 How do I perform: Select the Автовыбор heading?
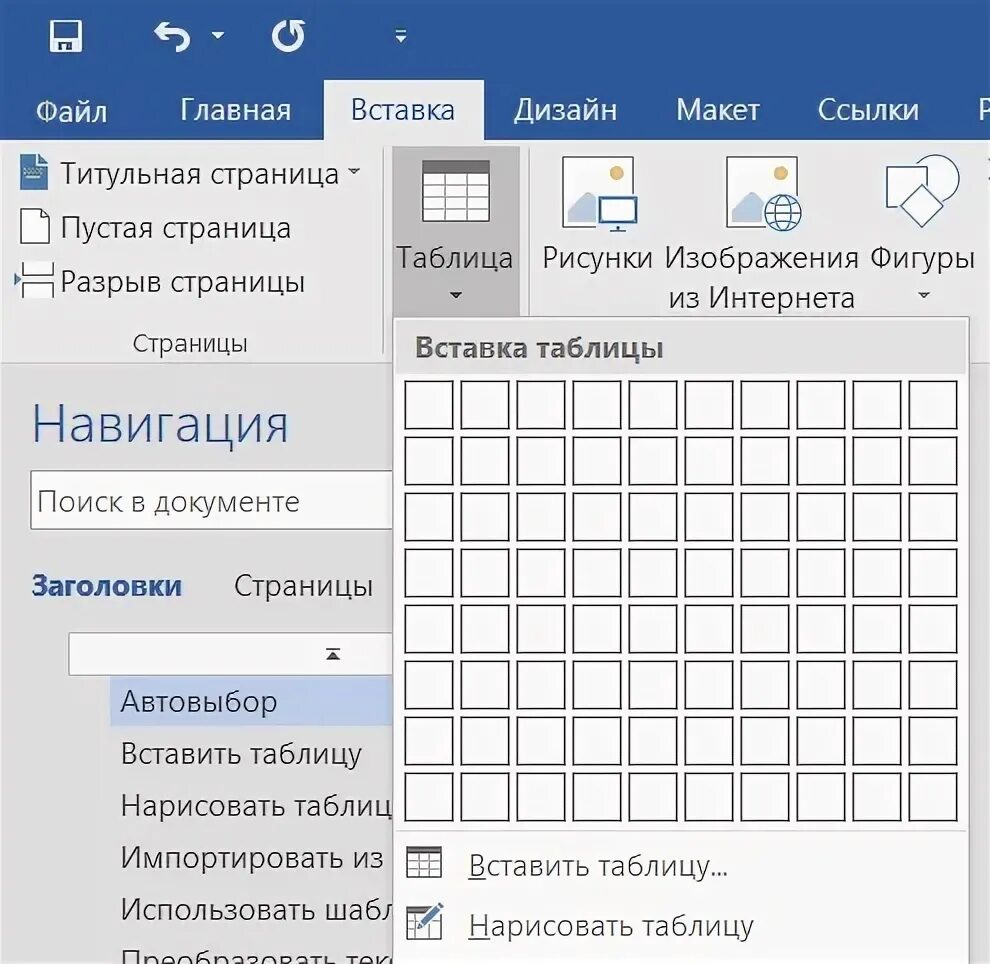click(251, 701)
